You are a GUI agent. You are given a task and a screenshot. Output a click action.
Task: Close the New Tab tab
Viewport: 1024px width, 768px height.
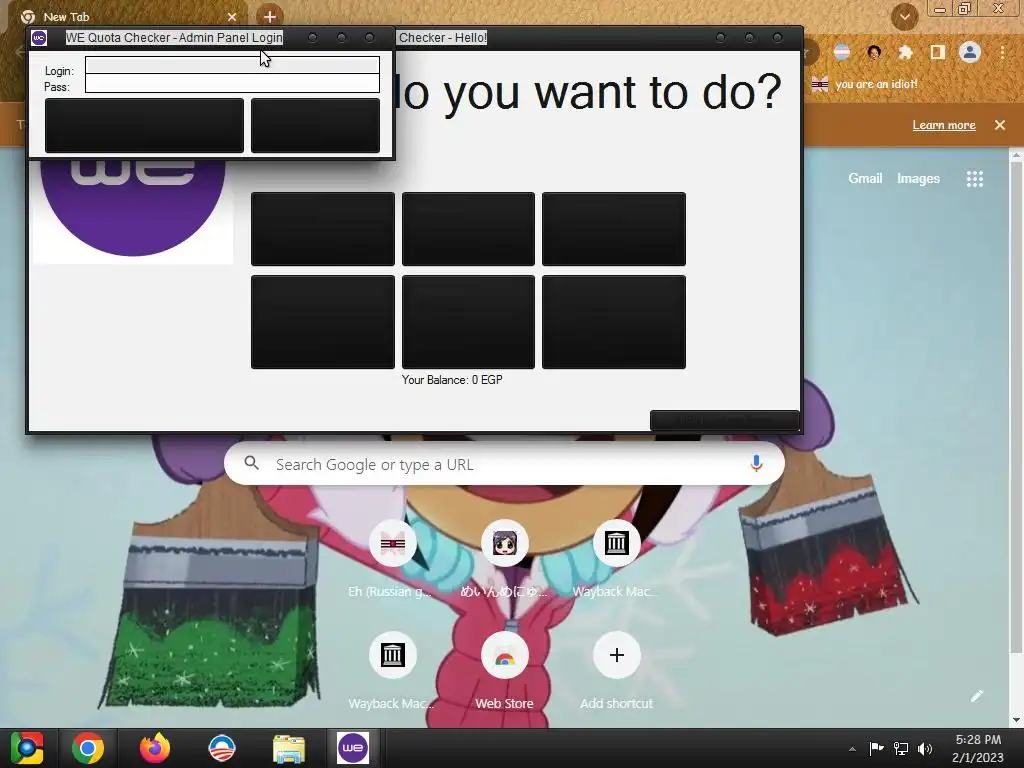pyautogui.click(x=232, y=16)
